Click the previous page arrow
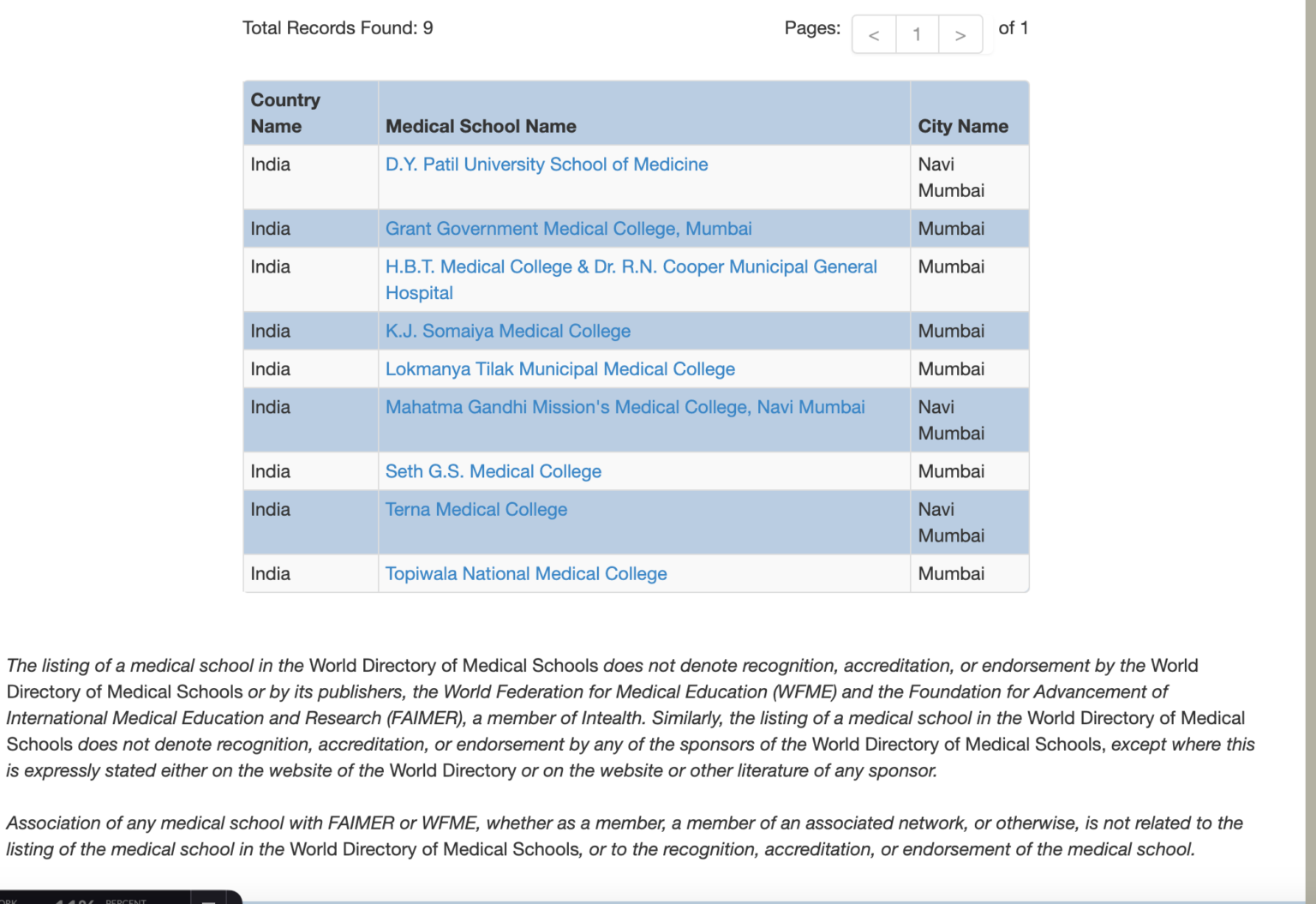The height and width of the screenshot is (904, 1316). point(873,34)
